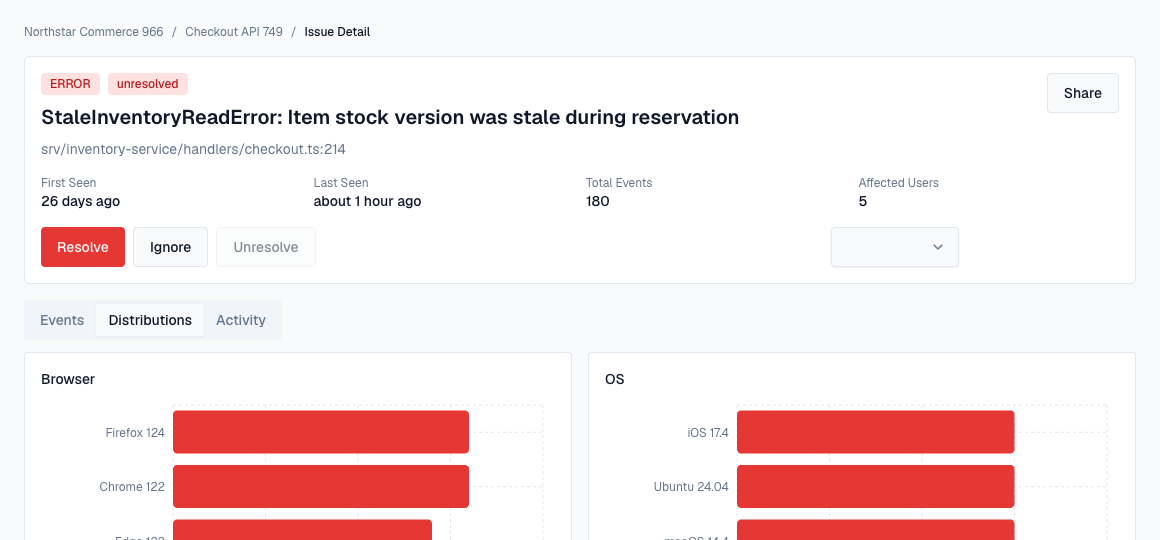The height and width of the screenshot is (540, 1160).
Task: Switch to the Events tab
Action: pos(62,320)
